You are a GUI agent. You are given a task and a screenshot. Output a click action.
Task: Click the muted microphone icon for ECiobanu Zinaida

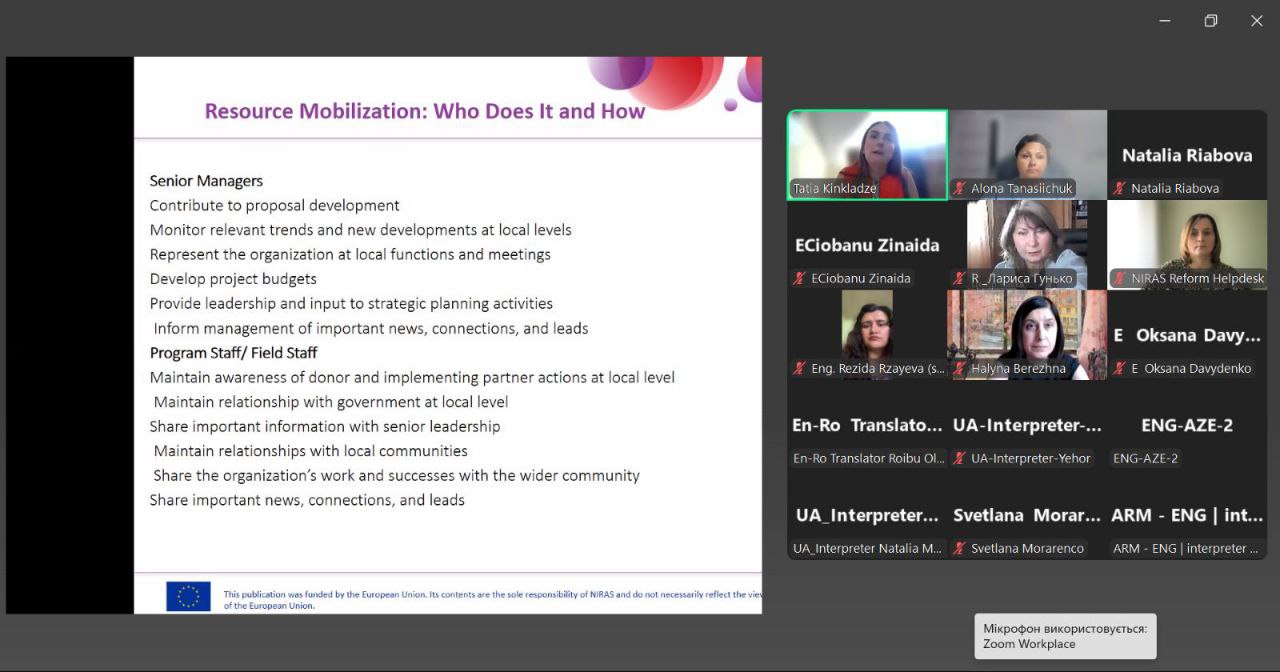[800, 278]
